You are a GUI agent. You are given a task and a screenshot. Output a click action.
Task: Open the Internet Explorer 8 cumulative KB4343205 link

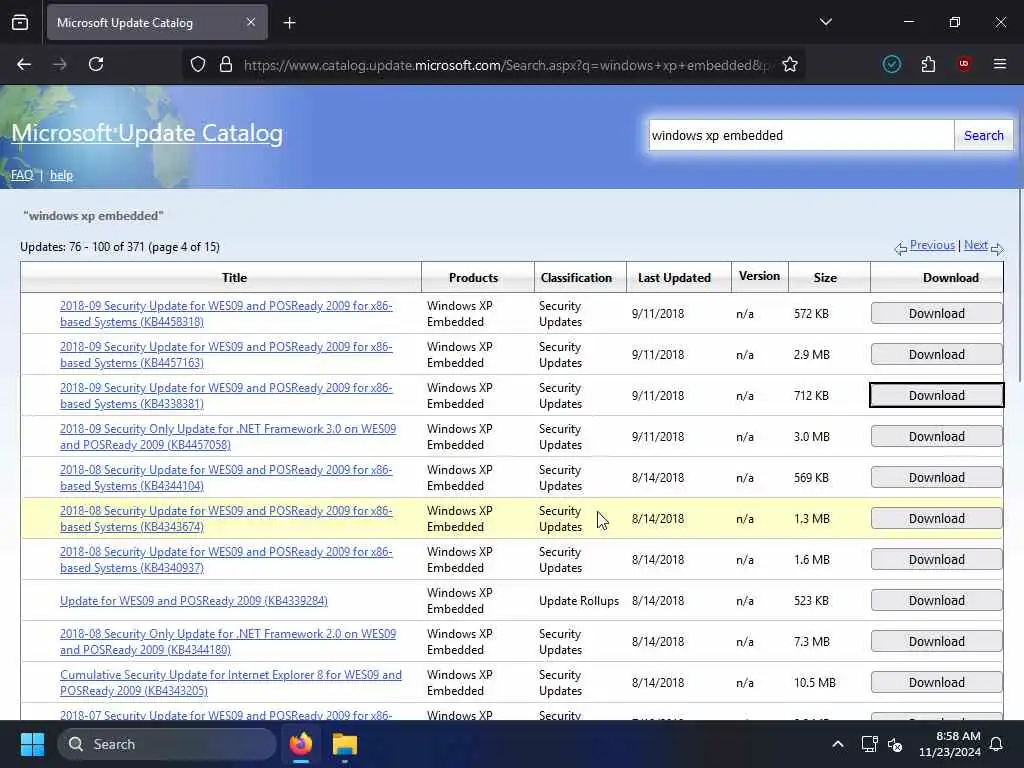[x=231, y=682]
